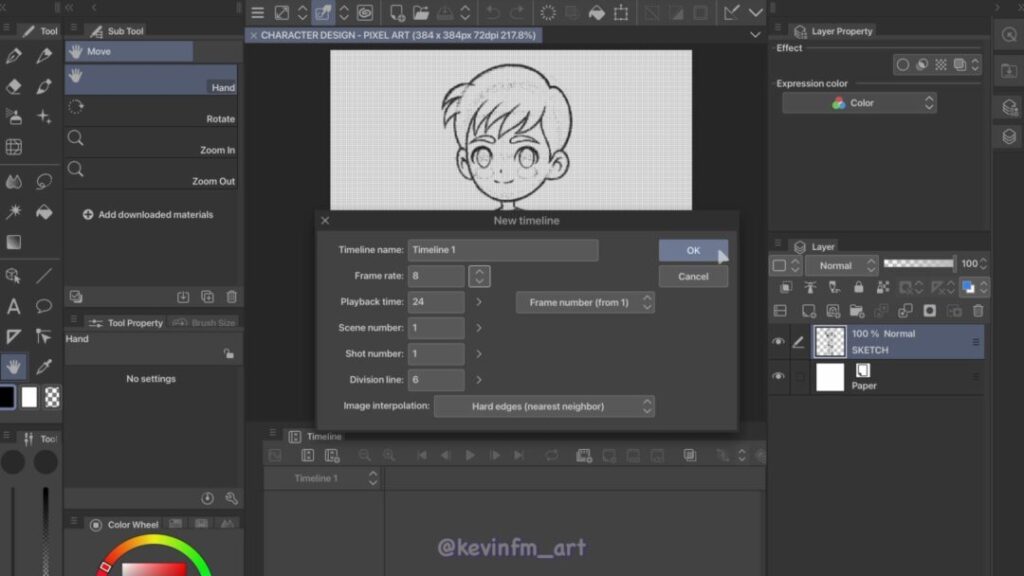The image size is (1024, 576).
Task: Click Cancel in the New timeline dialog
Action: click(693, 276)
